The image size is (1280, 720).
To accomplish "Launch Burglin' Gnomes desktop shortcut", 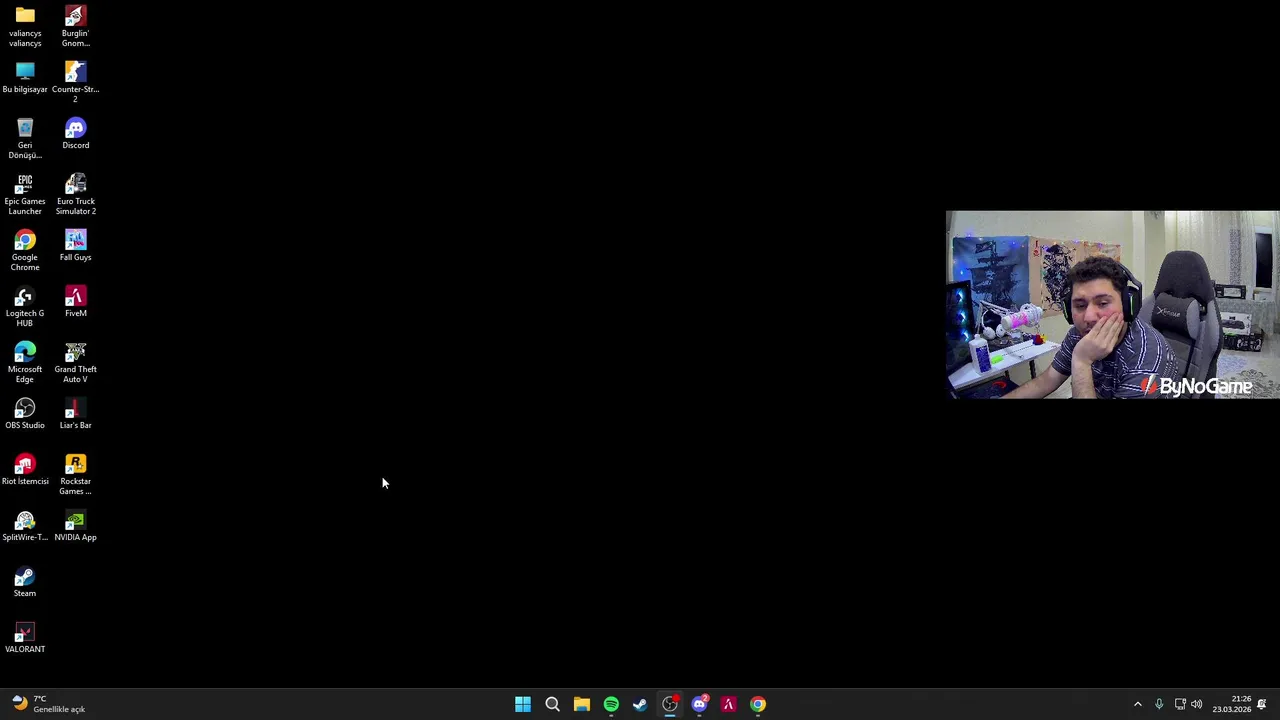I will tap(75, 26).
